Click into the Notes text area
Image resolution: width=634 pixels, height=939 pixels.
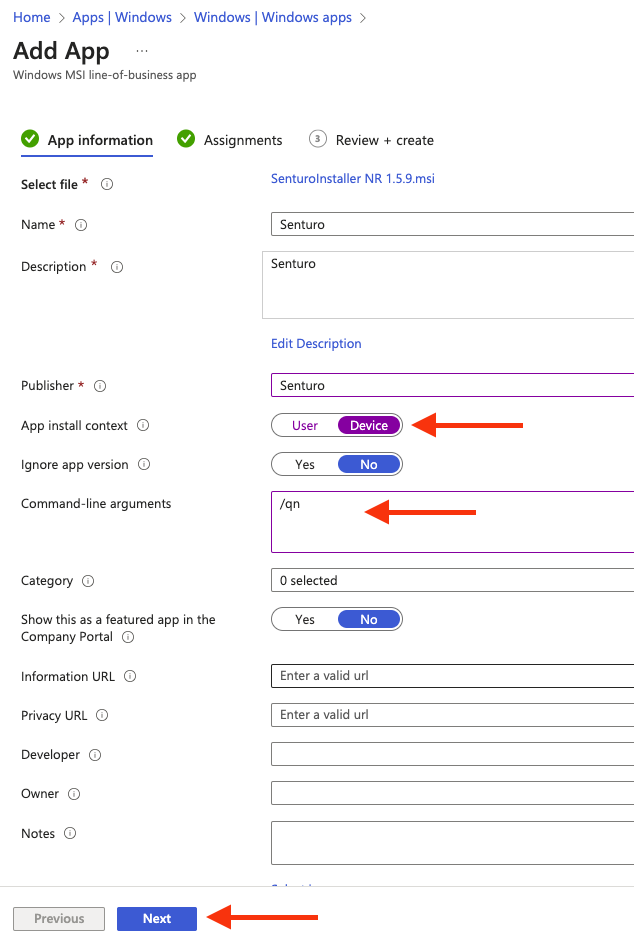point(453,843)
